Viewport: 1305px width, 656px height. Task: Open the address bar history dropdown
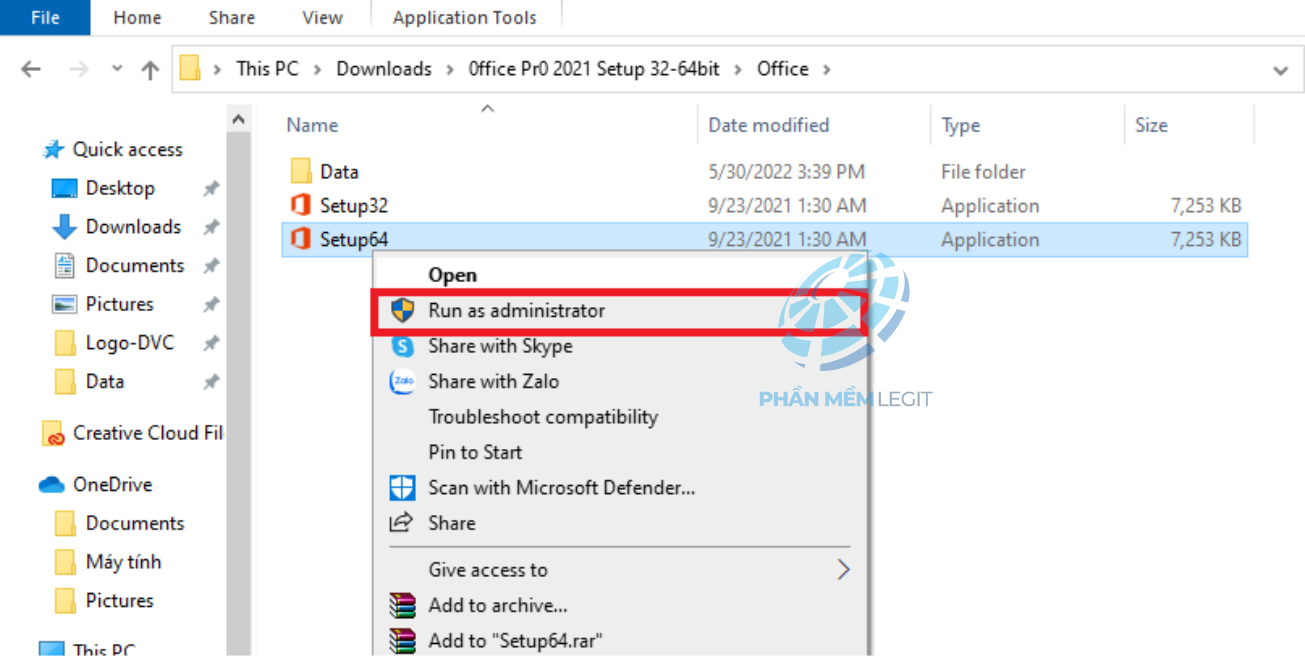[x=1281, y=70]
